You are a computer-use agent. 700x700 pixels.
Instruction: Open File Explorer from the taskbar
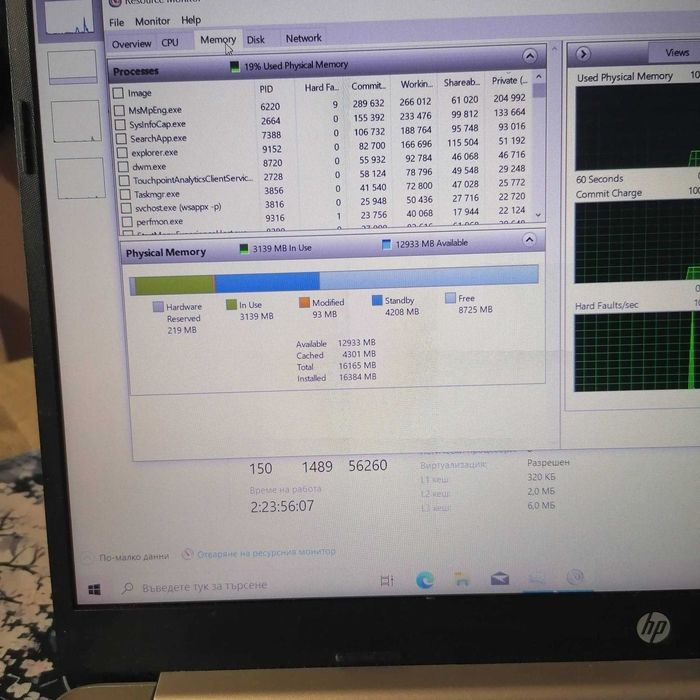click(x=462, y=579)
